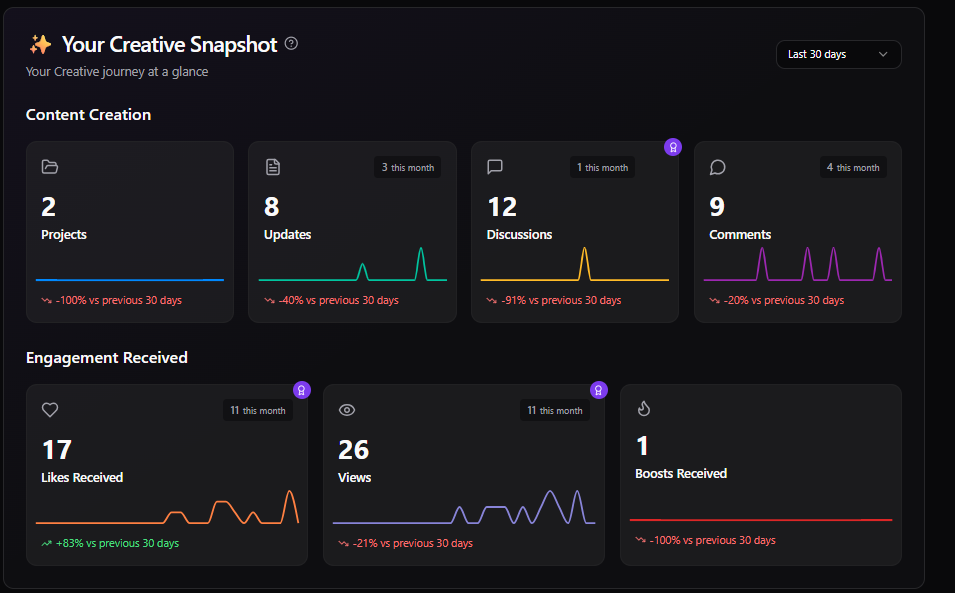
Task: Click the document icon on Updates card
Action: 273,167
